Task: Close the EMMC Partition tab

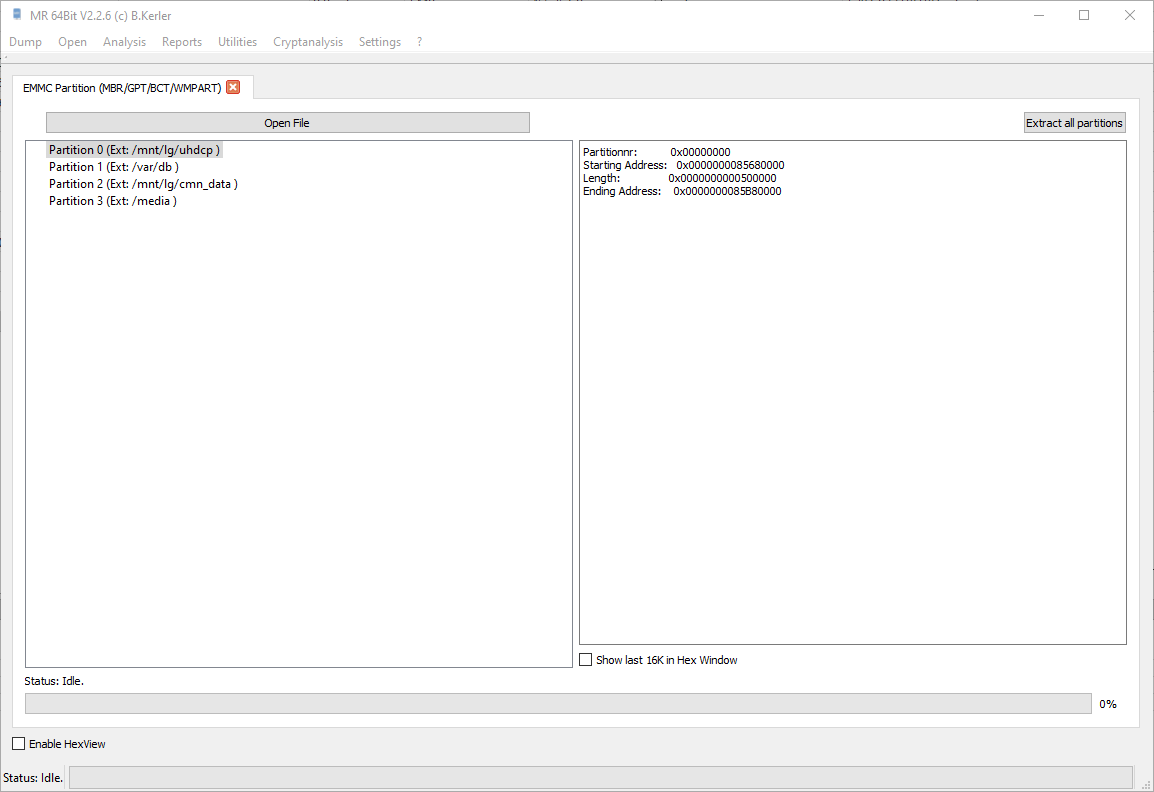Action: point(233,87)
